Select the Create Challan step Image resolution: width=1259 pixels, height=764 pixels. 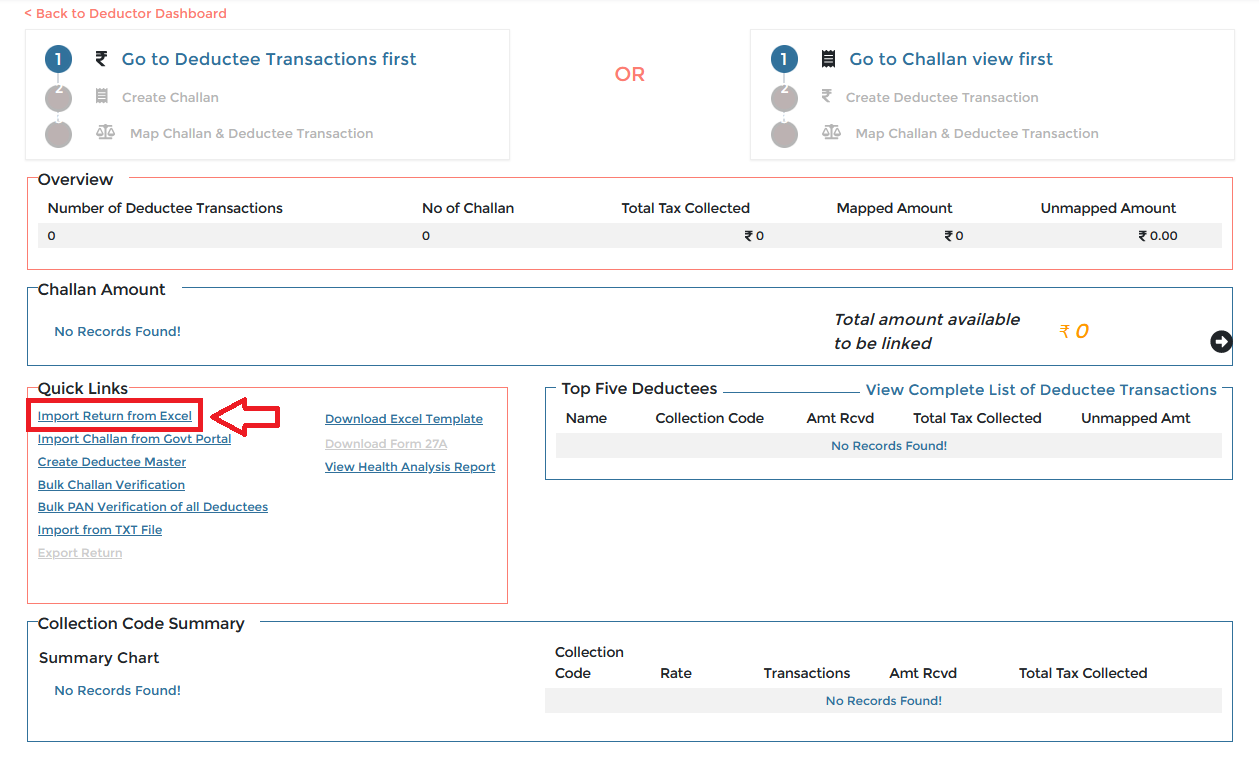click(x=170, y=97)
